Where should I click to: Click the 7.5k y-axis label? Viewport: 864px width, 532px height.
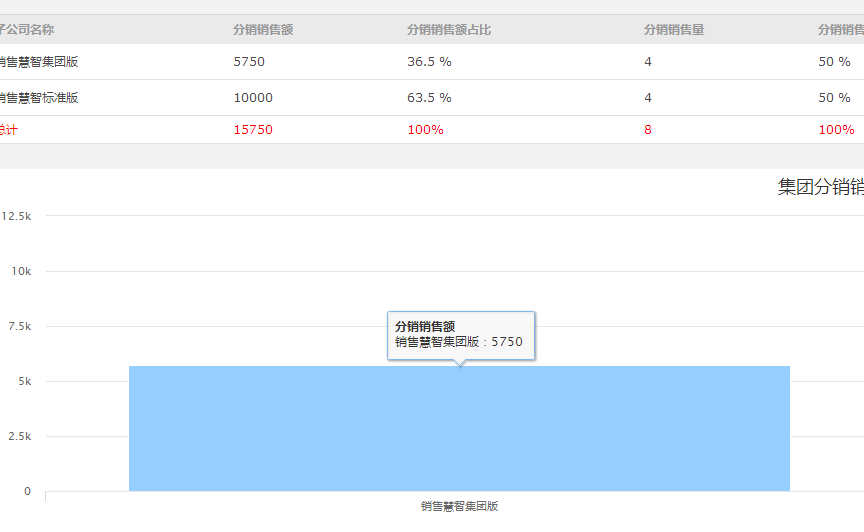tap(20, 326)
